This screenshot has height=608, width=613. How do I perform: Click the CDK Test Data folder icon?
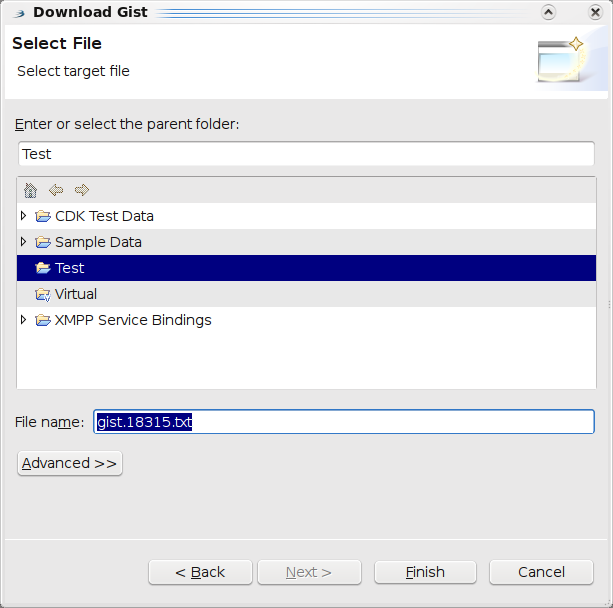click(43, 216)
